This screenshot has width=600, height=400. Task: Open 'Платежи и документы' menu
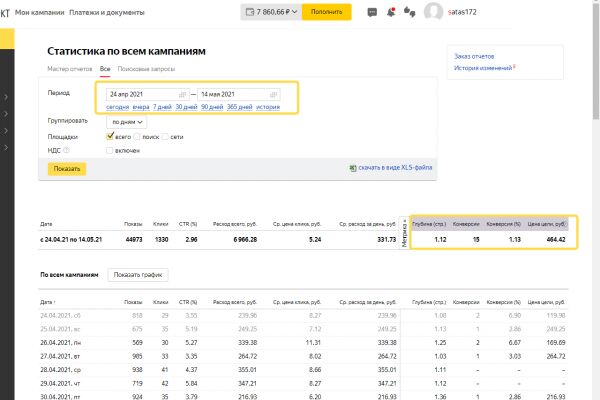click(107, 13)
